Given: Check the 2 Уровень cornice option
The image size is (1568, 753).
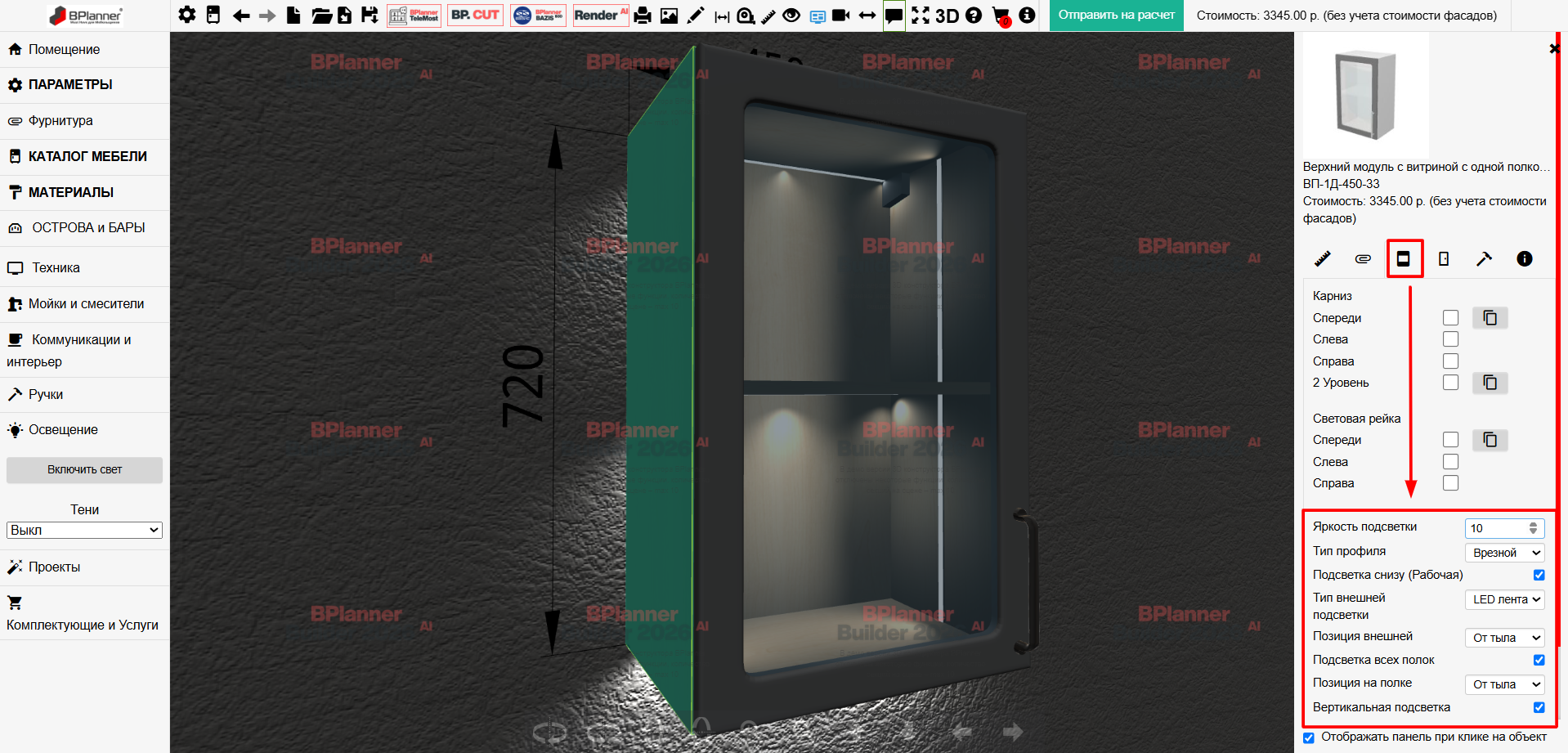Looking at the screenshot, I should point(1451,383).
